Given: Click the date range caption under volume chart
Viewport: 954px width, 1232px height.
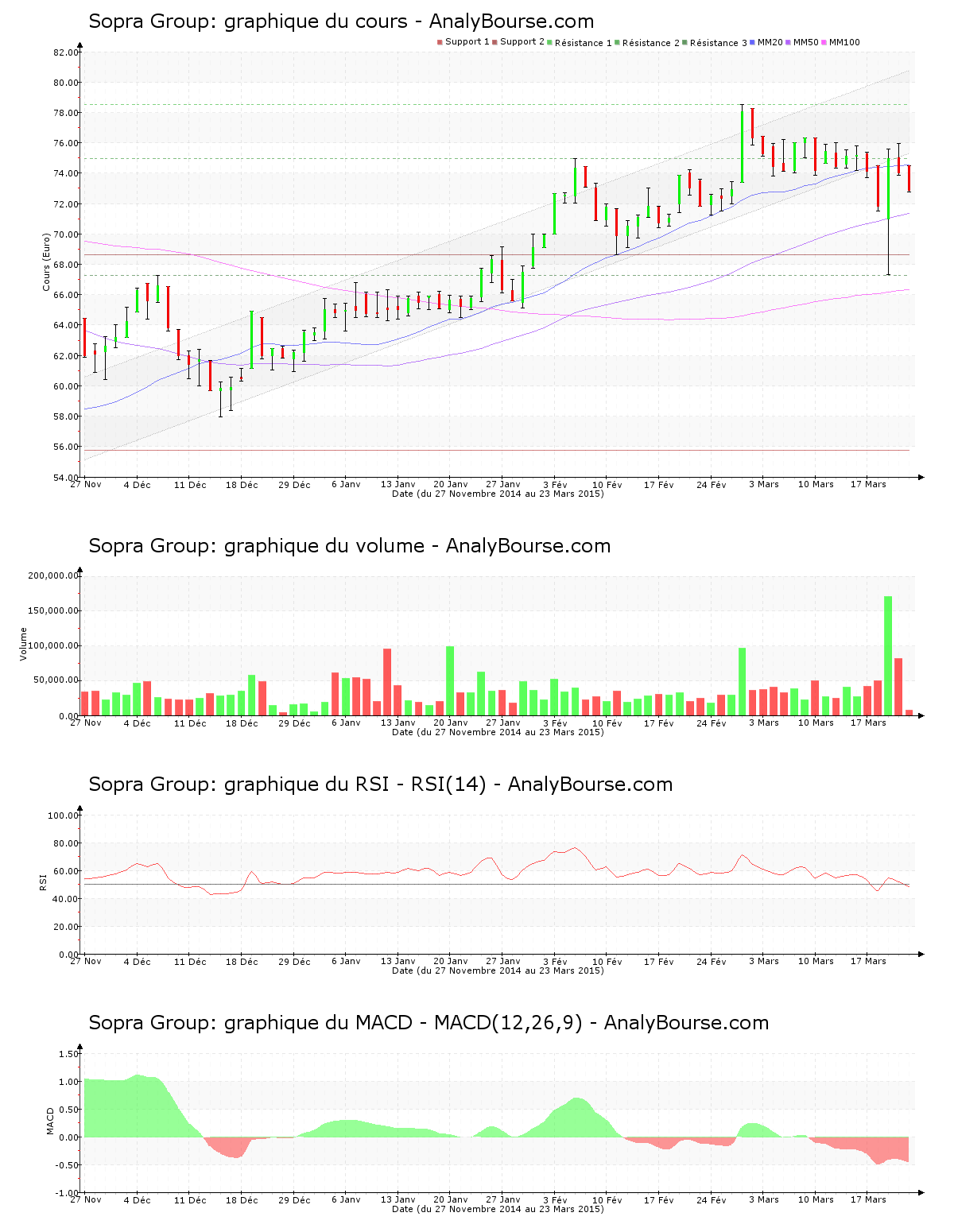Looking at the screenshot, I should pos(498,732).
